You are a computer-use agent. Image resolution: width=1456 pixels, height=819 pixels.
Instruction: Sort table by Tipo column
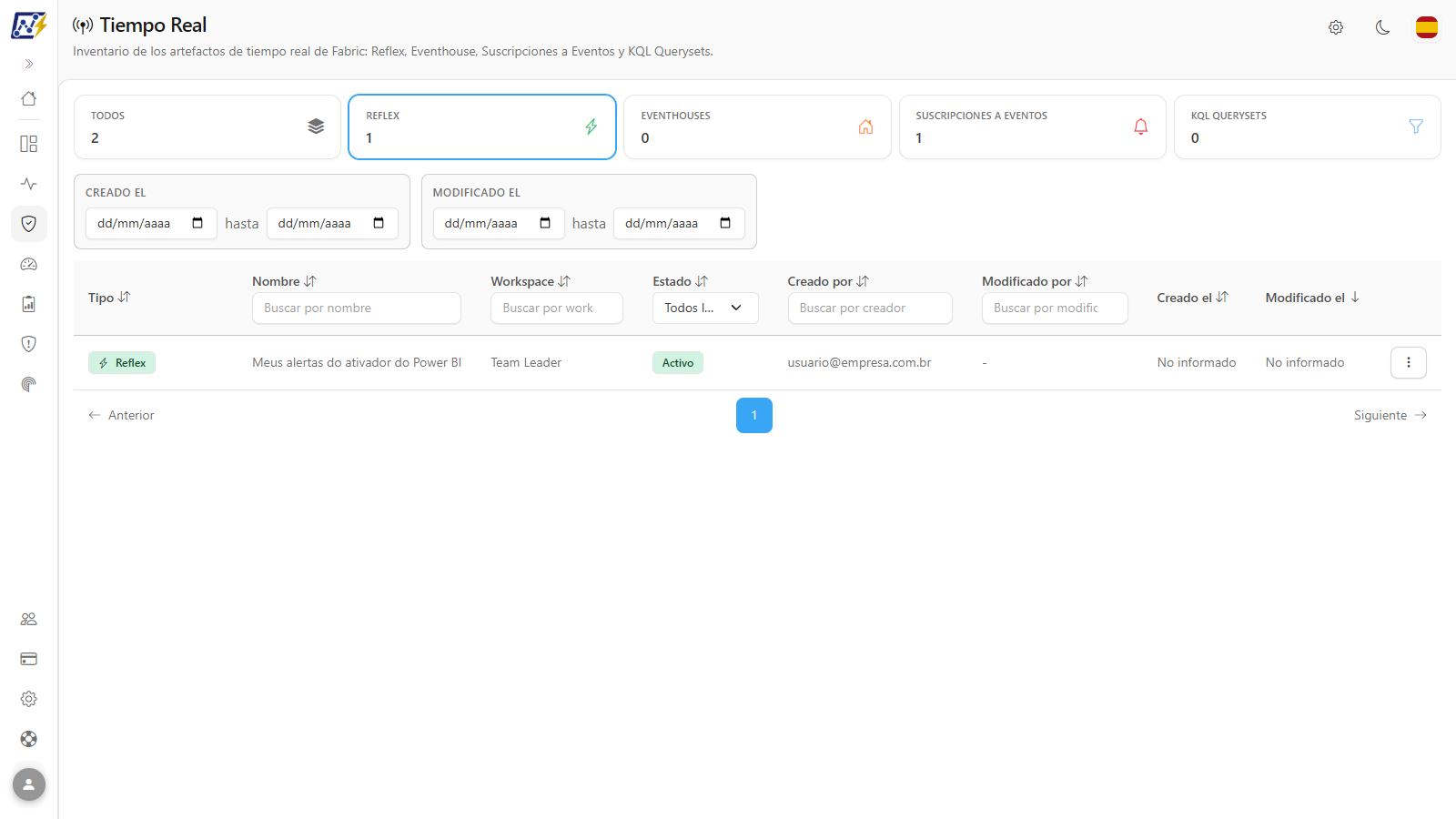[109, 298]
